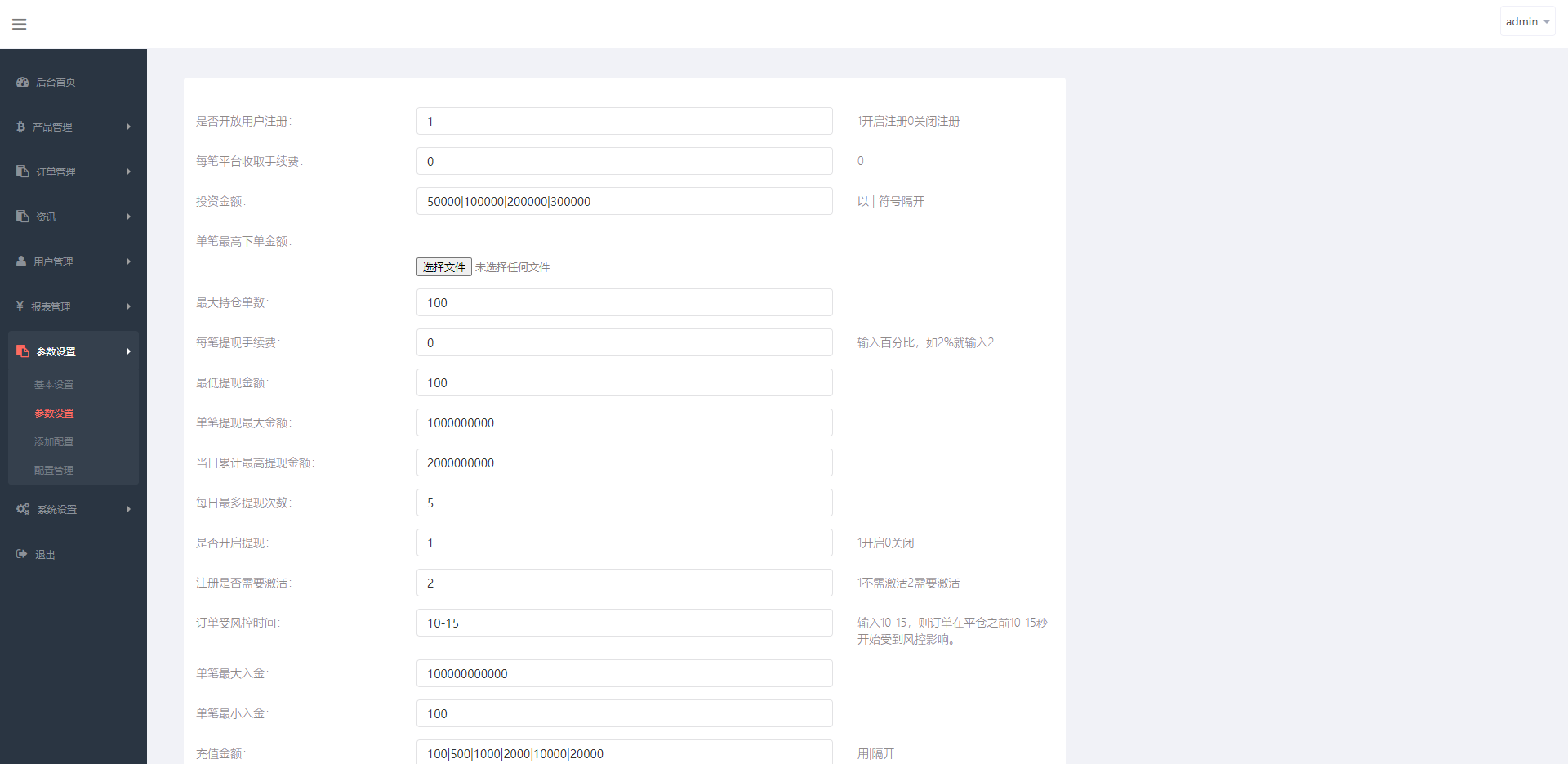Expand the 订单管理 submenu arrow
Image resolution: width=1568 pixels, height=764 pixels.
point(129,172)
